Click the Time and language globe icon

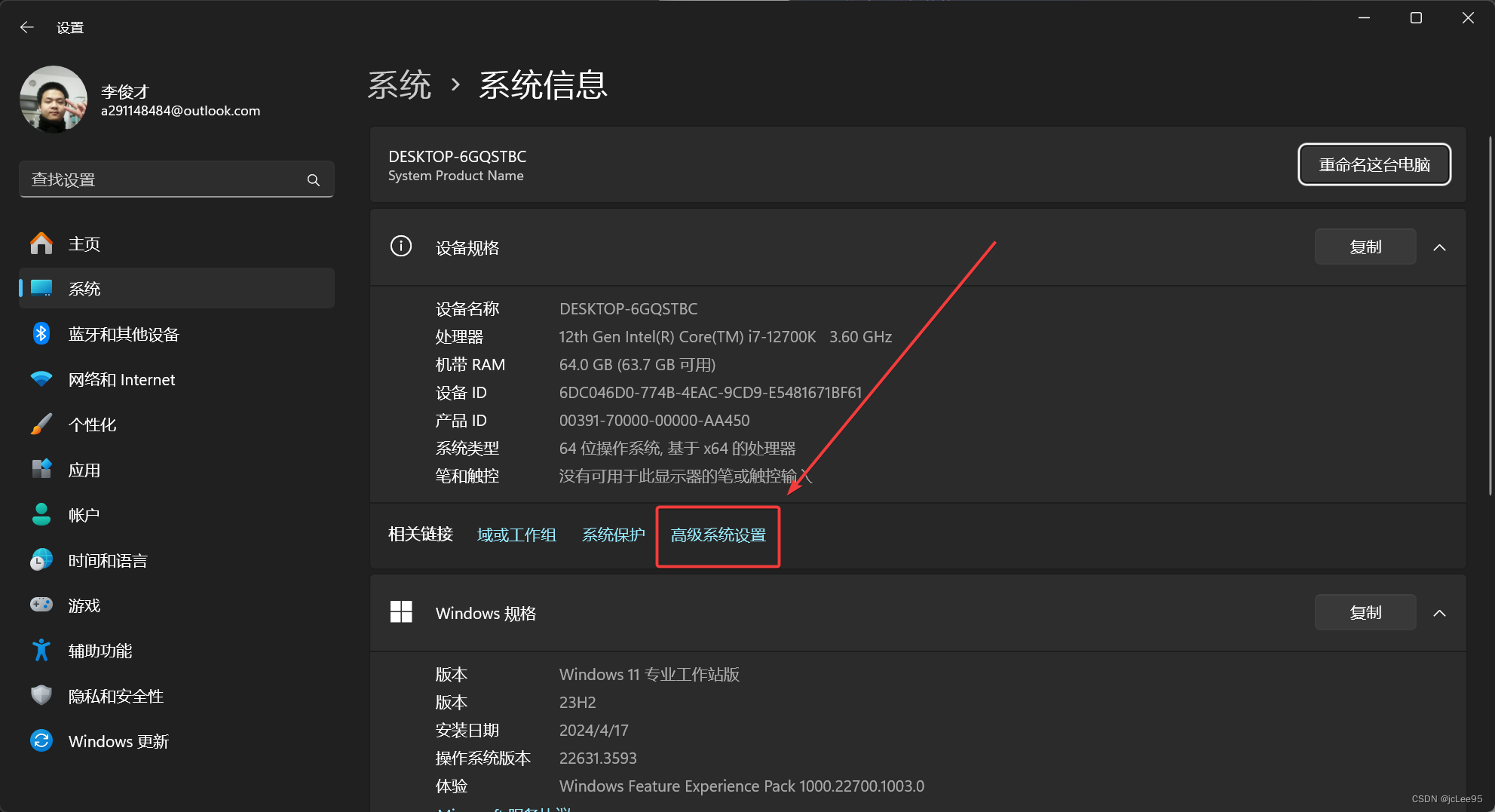pos(41,559)
